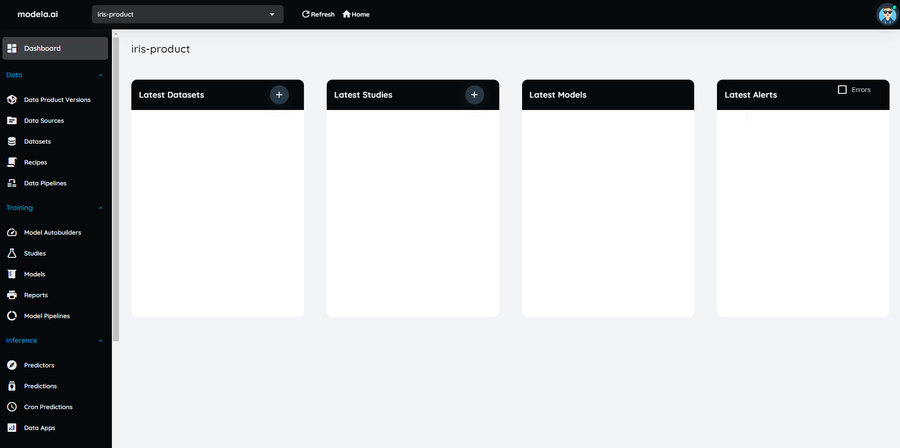900x448 pixels.
Task: Click the Recipes icon in sidebar
Action: pos(12,162)
